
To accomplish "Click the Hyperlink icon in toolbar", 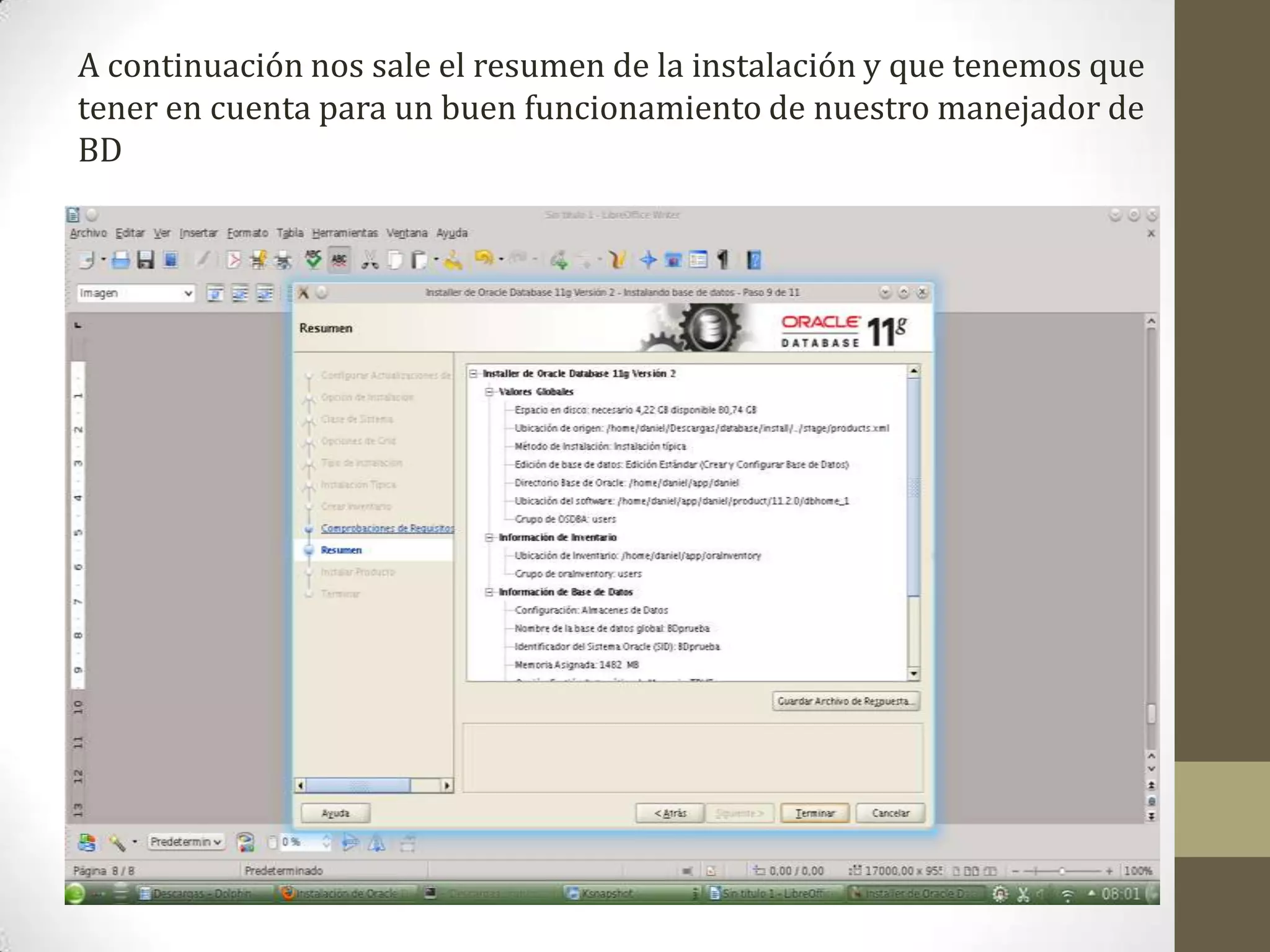I will pos(559,260).
